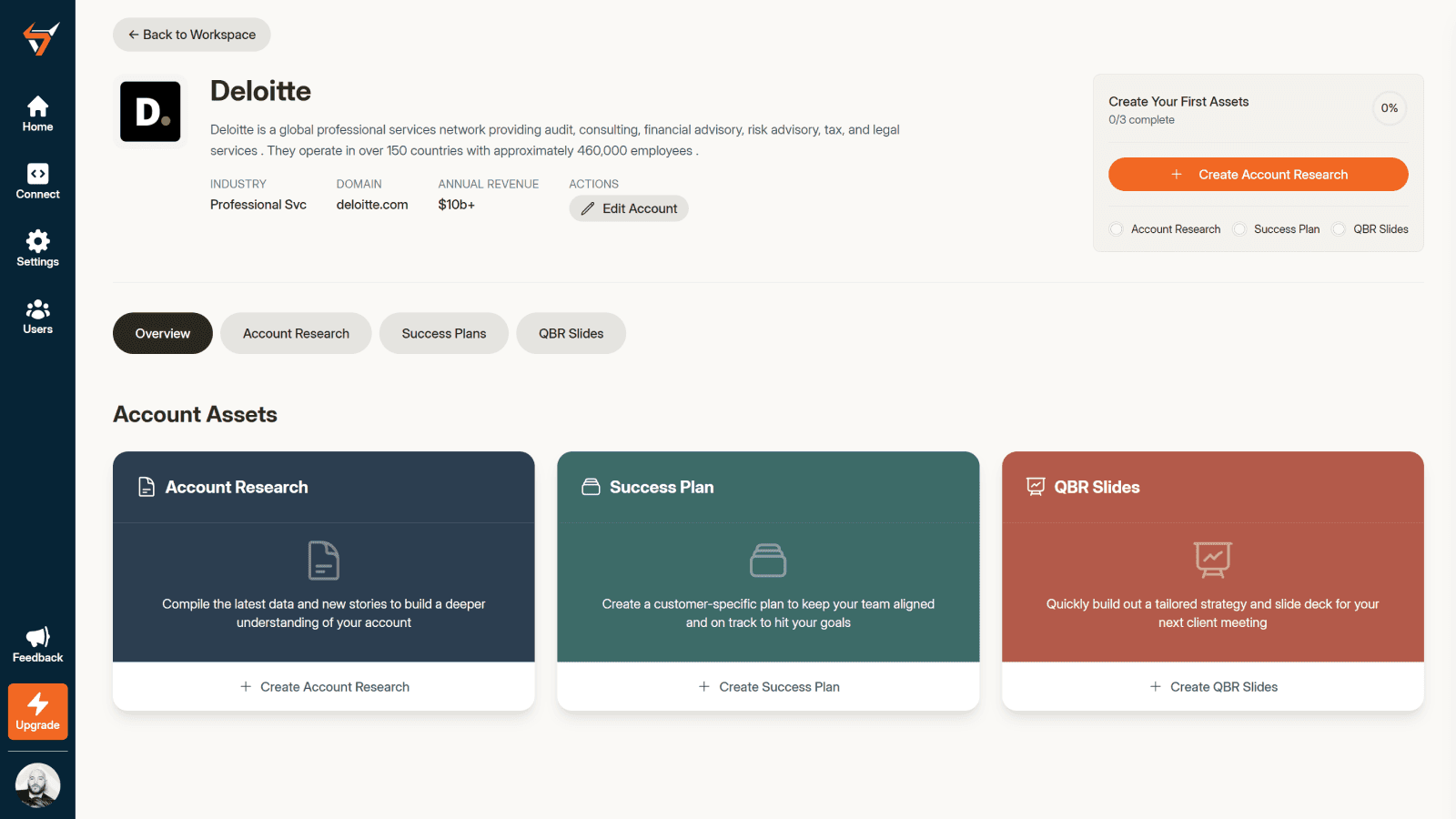Click the Upgrade lightning button

coord(37,712)
